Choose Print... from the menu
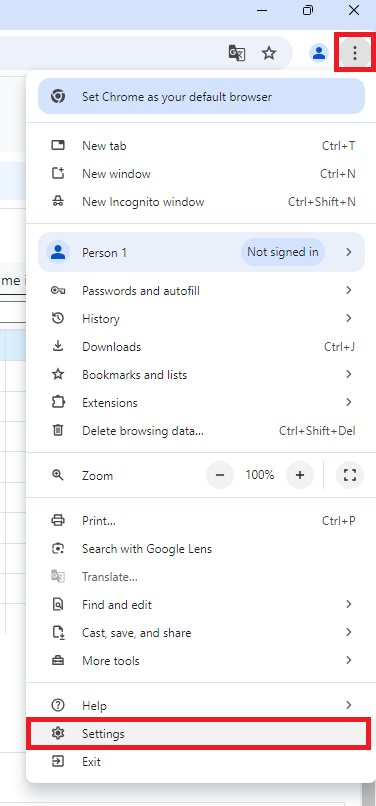This screenshot has width=376, height=806. [201, 520]
